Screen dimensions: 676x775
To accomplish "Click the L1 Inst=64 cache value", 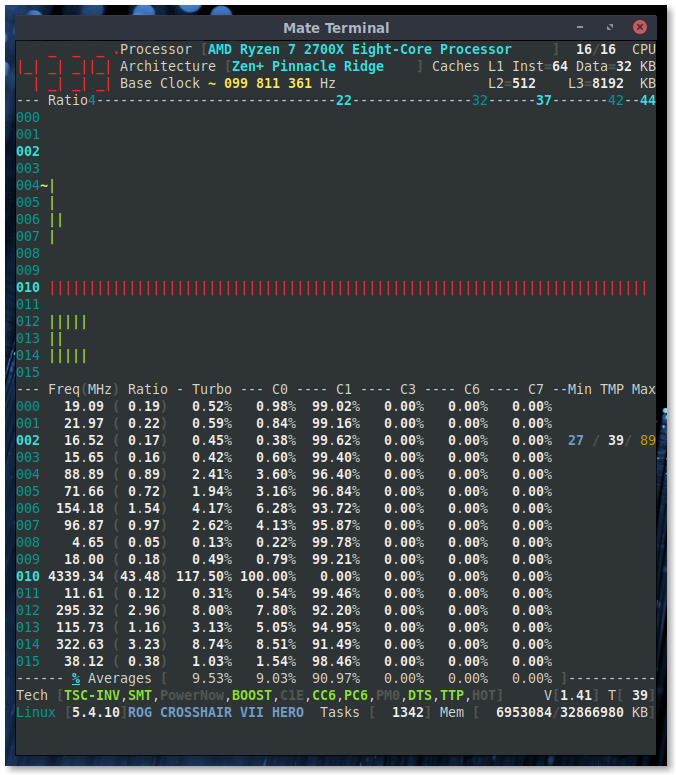I will coord(528,66).
